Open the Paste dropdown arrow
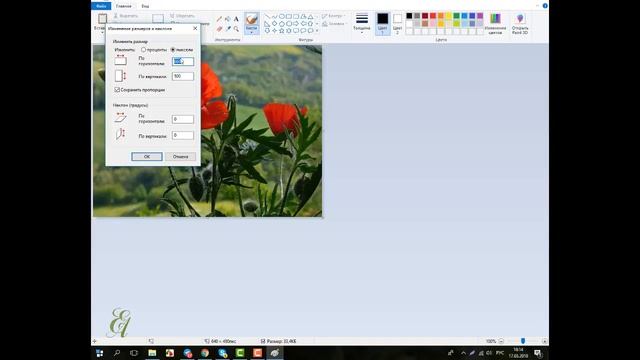This screenshot has height=360, width=640. coord(102,32)
